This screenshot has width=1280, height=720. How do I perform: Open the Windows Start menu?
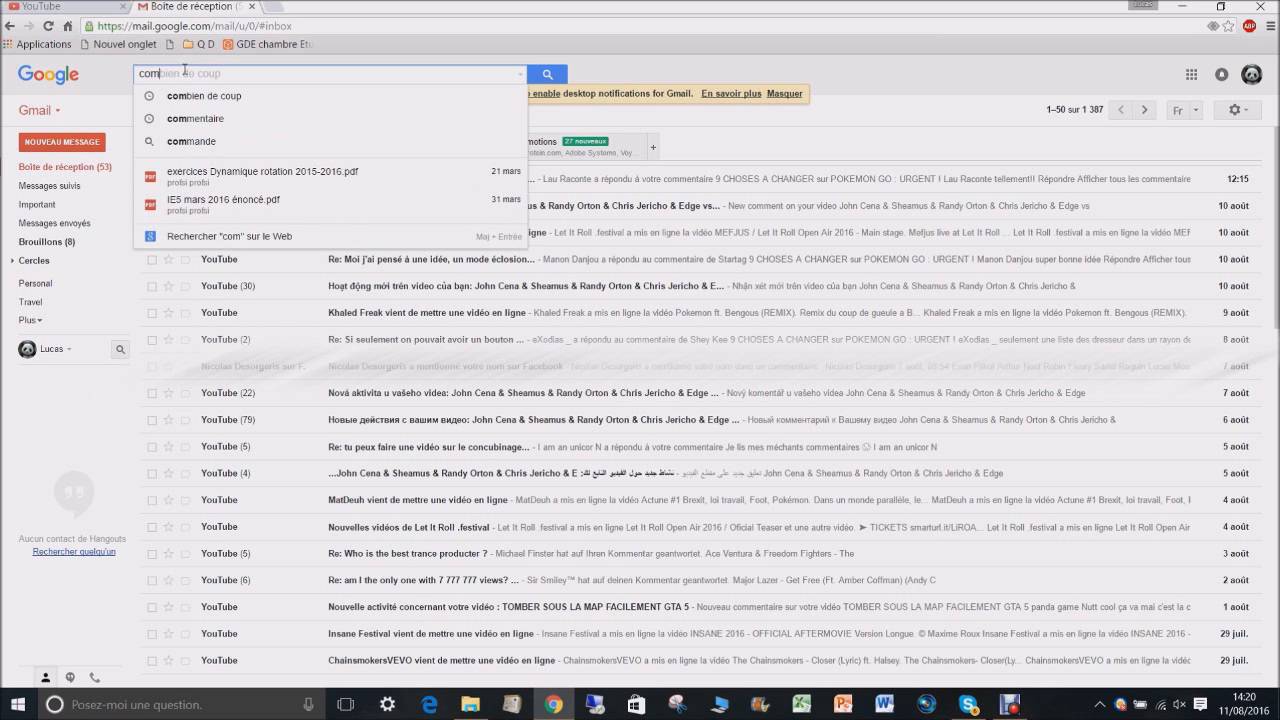[x=16, y=704]
